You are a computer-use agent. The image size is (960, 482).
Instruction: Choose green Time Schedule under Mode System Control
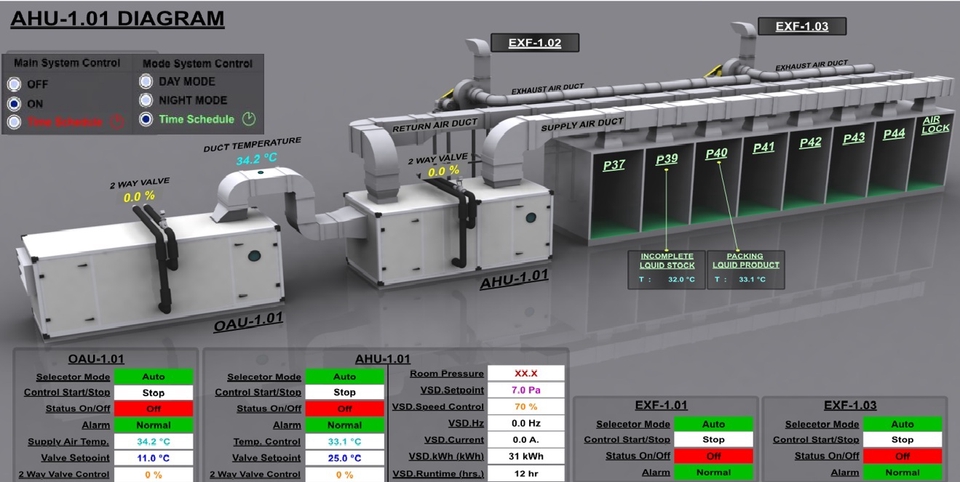(x=146, y=119)
